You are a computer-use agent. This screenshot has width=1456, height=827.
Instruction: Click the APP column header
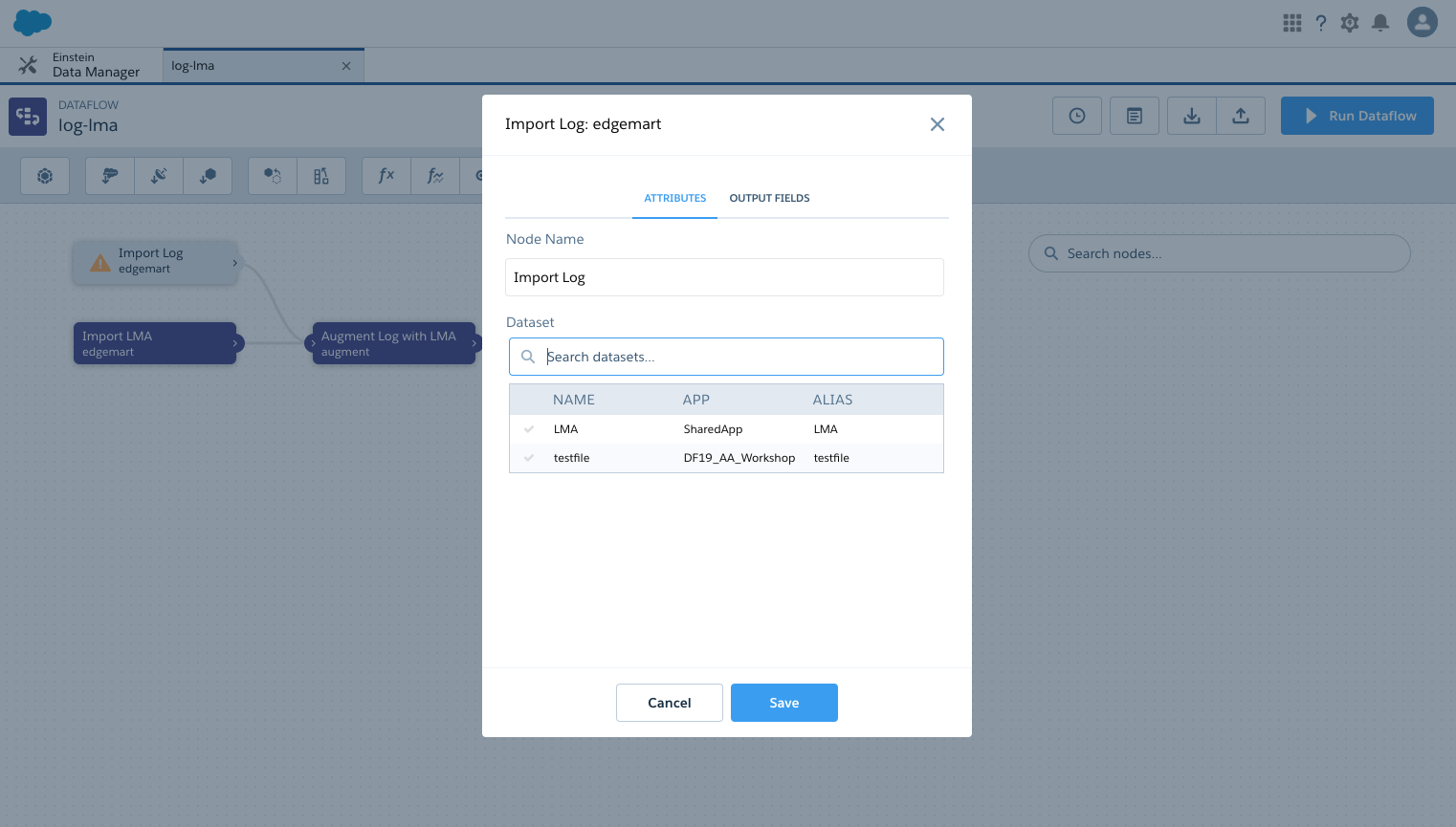pyautogui.click(x=696, y=400)
